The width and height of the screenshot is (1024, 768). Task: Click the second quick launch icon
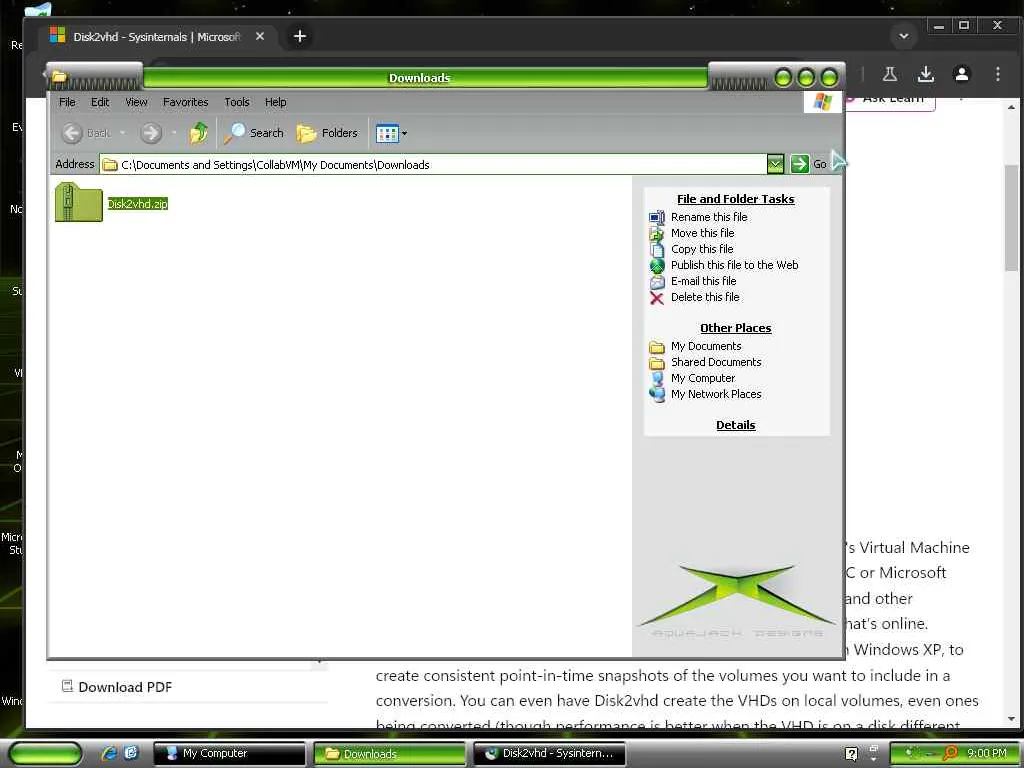pyautogui.click(x=131, y=753)
